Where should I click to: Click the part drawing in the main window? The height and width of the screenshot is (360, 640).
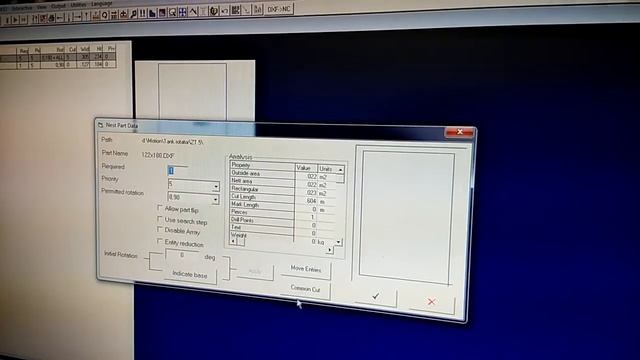(x=193, y=91)
